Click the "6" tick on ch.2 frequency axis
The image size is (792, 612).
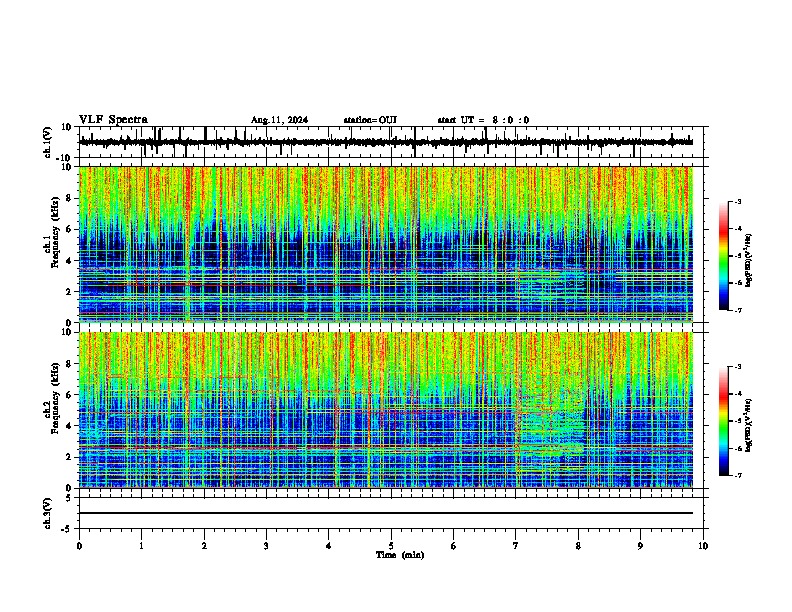click(x=69, y=395)
